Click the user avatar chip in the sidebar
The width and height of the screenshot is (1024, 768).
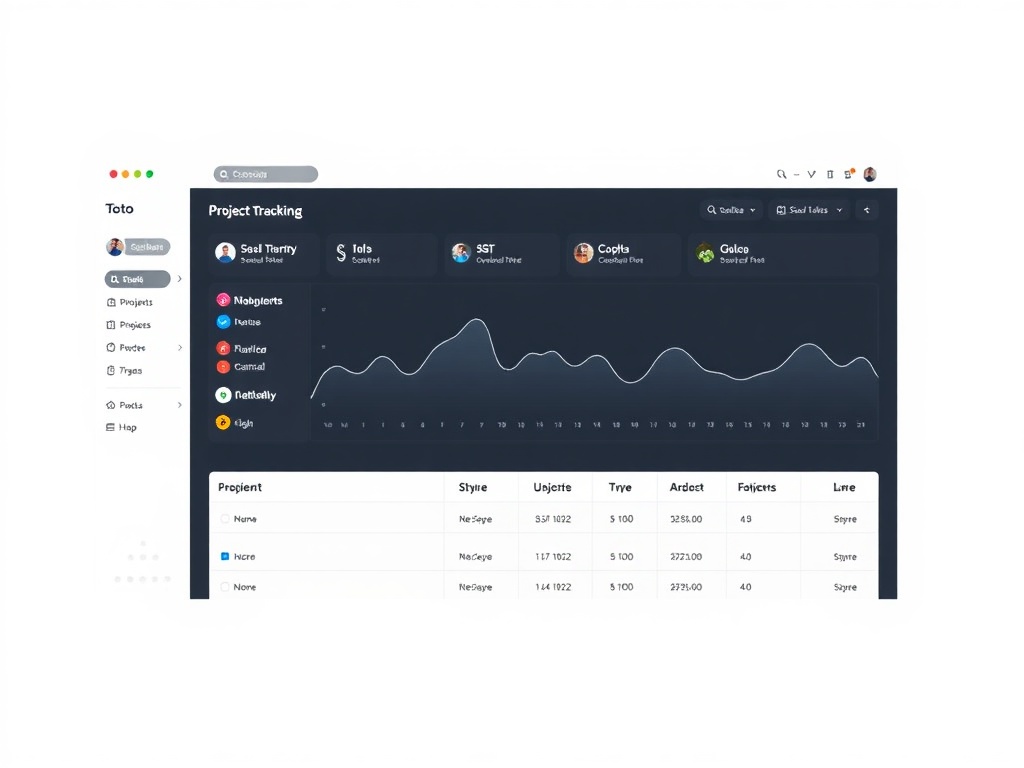coord(138,246)
